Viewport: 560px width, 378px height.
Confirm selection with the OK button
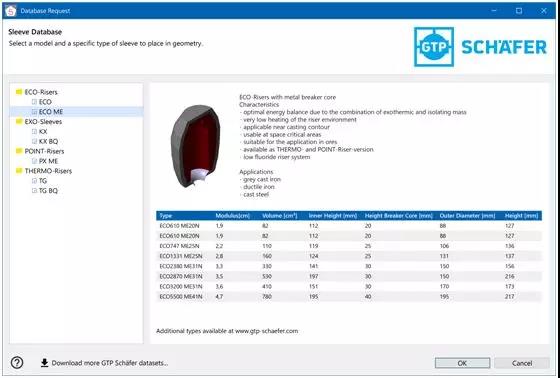click(x=462, y=363)
